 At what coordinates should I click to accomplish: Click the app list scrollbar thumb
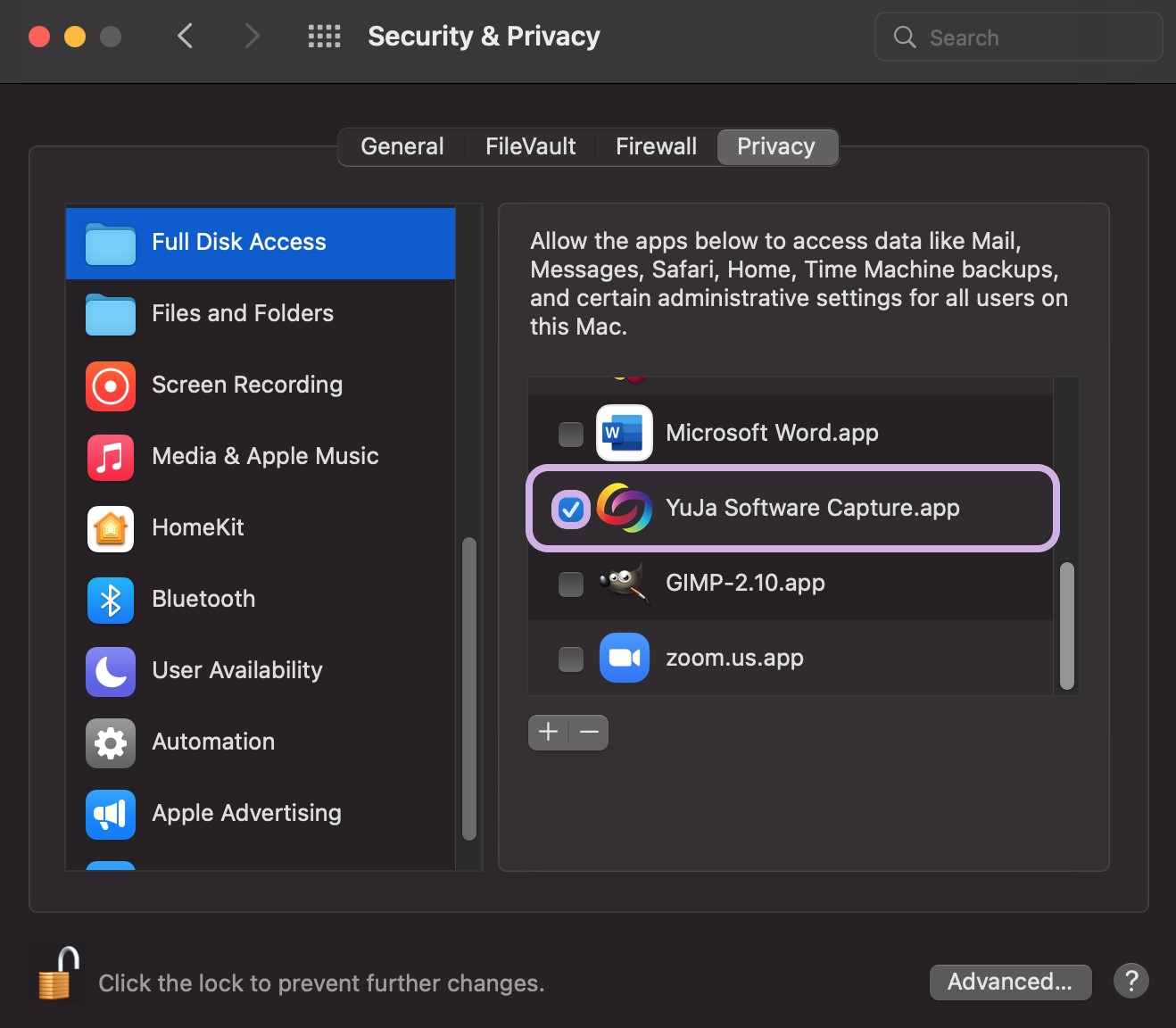coord(1066,626)
